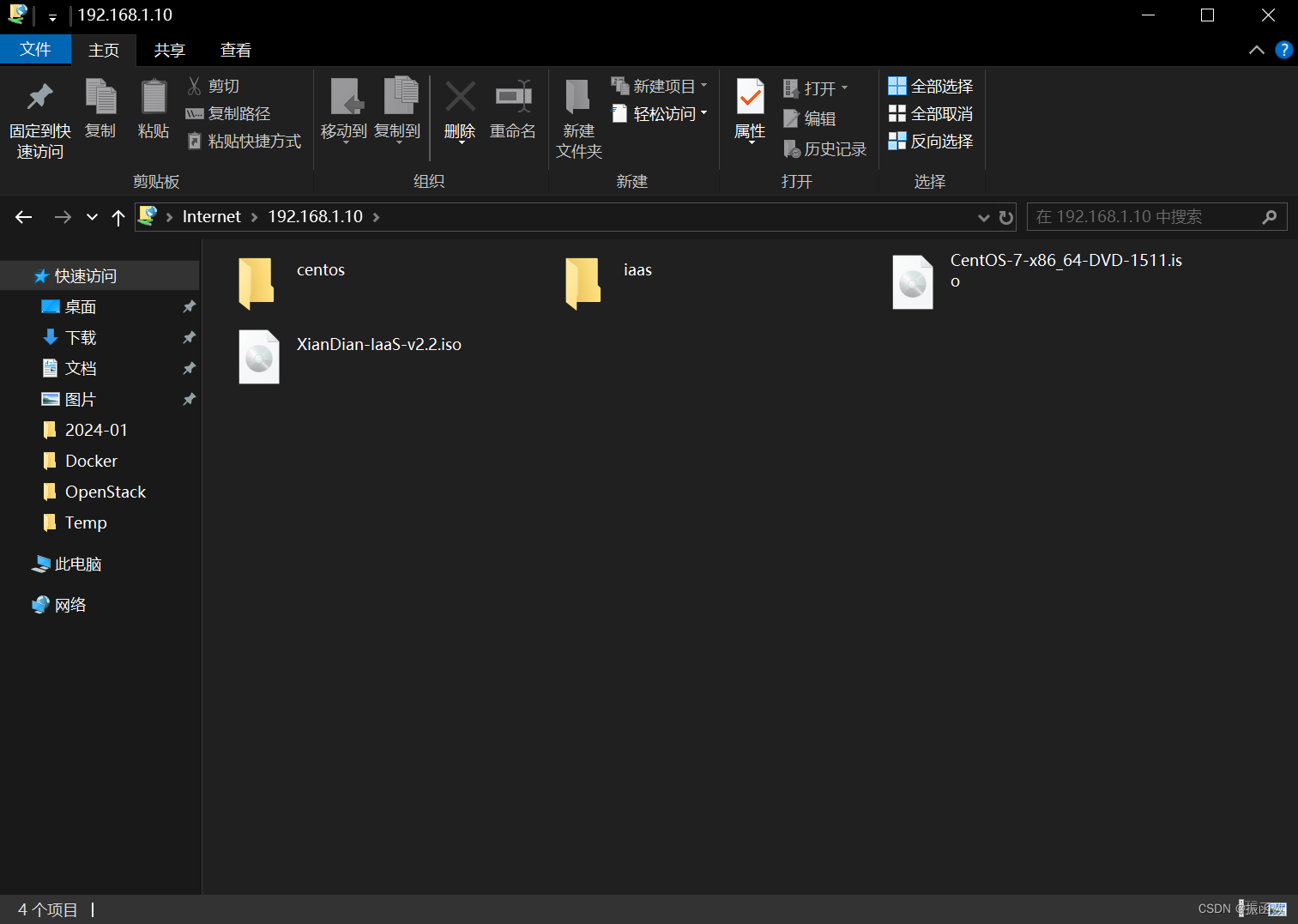
Task: Select the centos folder icon
Action: [x=257, y=282]
